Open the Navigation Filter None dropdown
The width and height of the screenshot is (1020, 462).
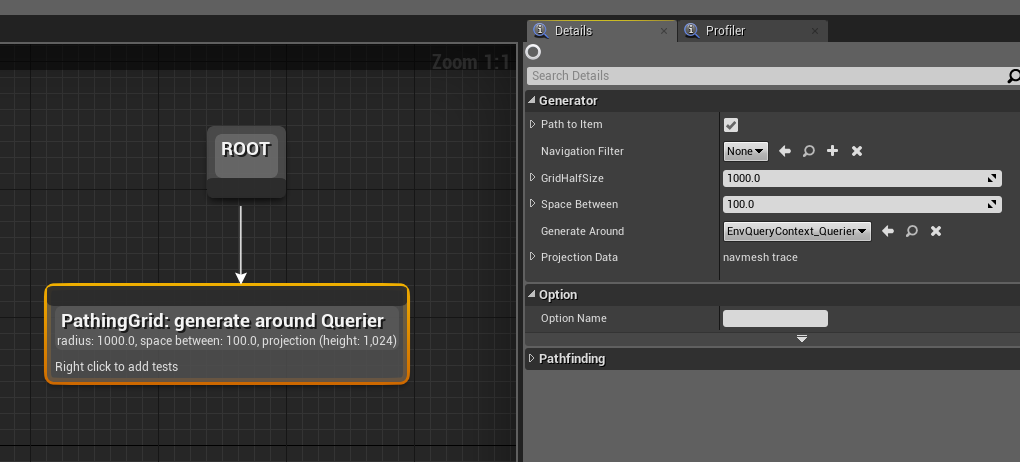pyautogui.click(x=745, y=151)
